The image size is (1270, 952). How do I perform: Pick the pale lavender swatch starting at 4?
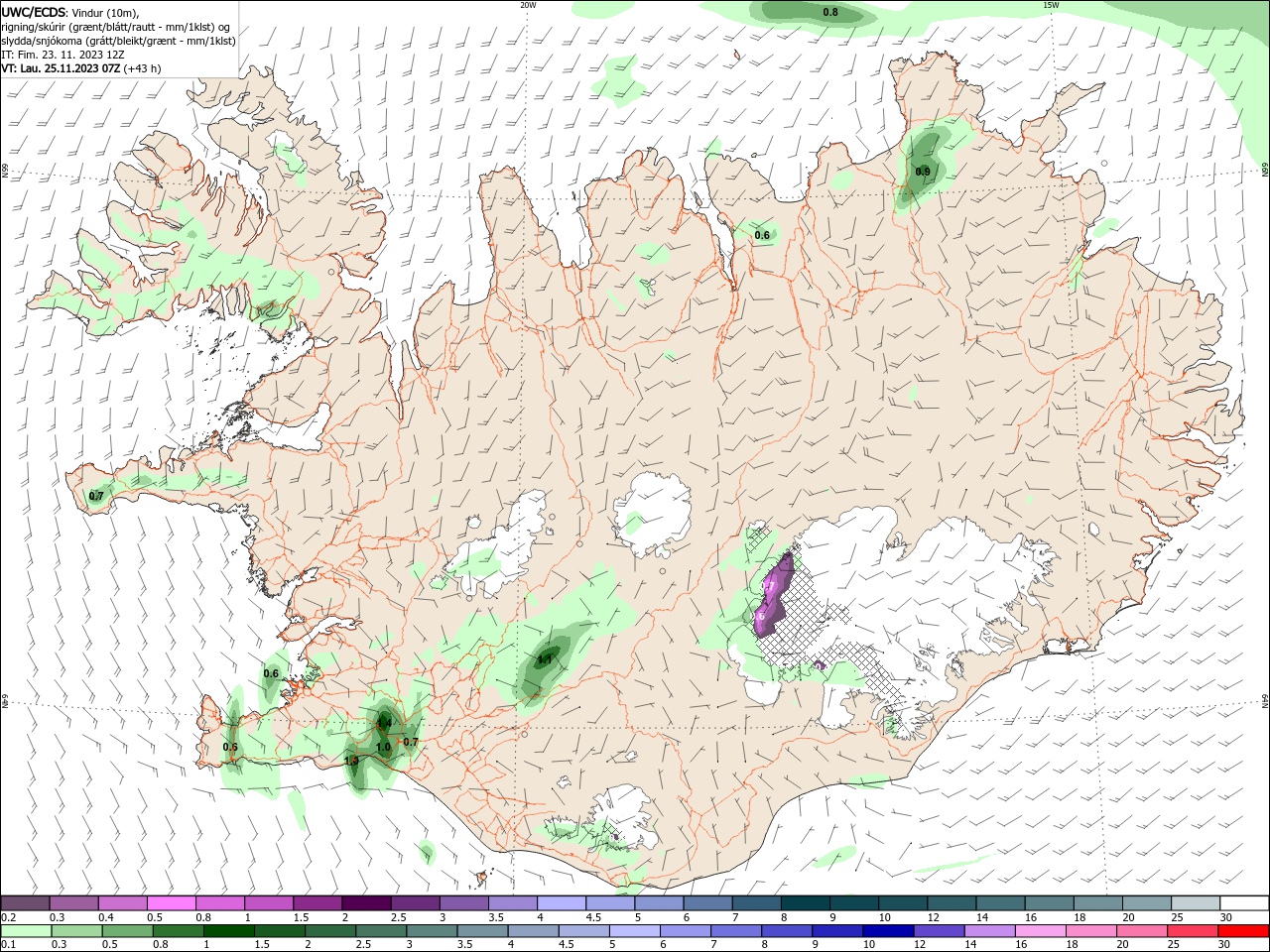tap(561, 903)
